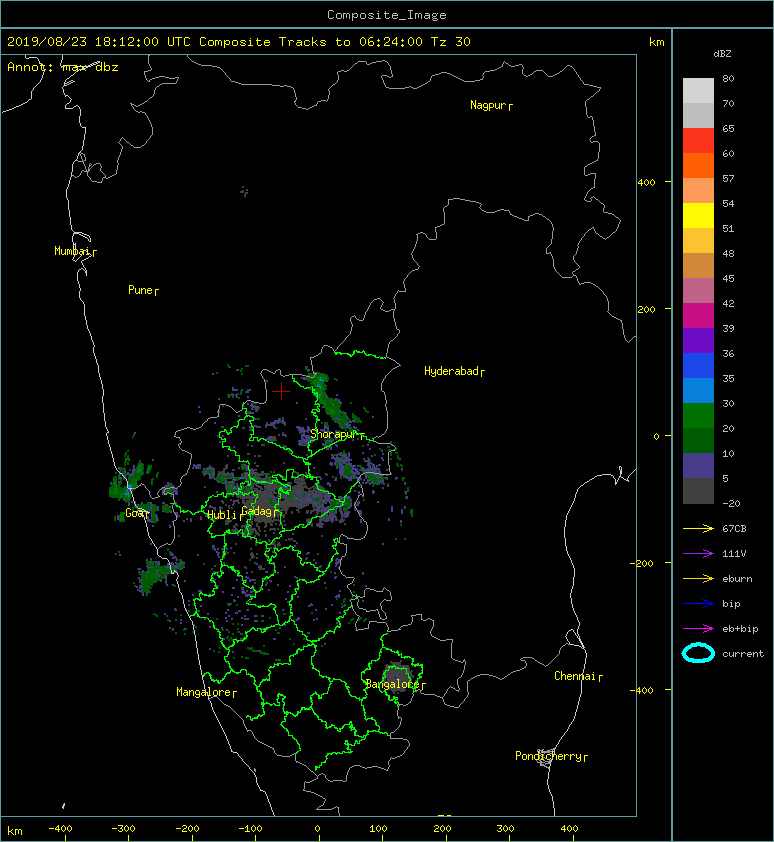Select the magenta swatch in dBZ scale
Viewport: 774px width, 842px height.
tap(698, 315)
